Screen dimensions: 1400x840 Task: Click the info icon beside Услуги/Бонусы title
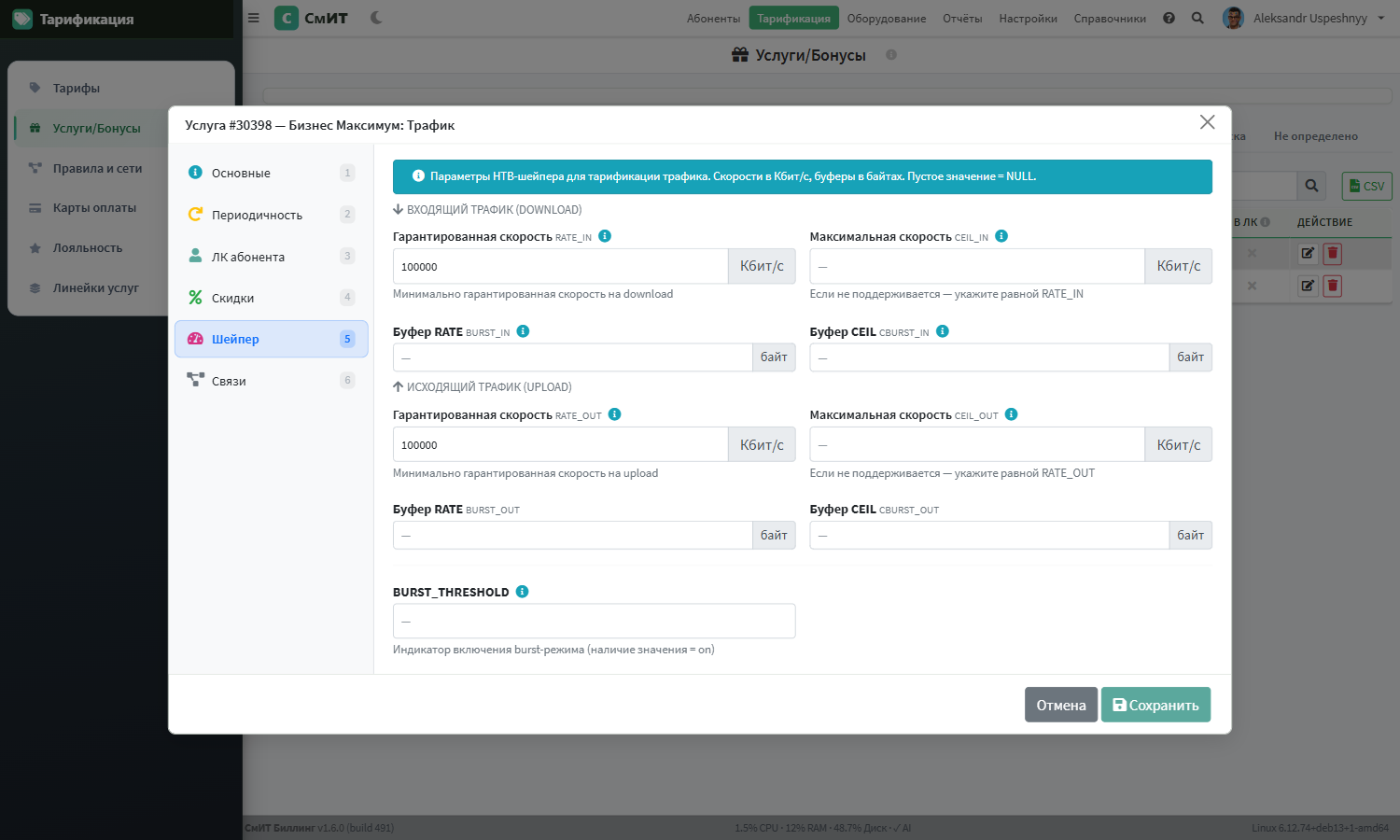click(891, 55)
